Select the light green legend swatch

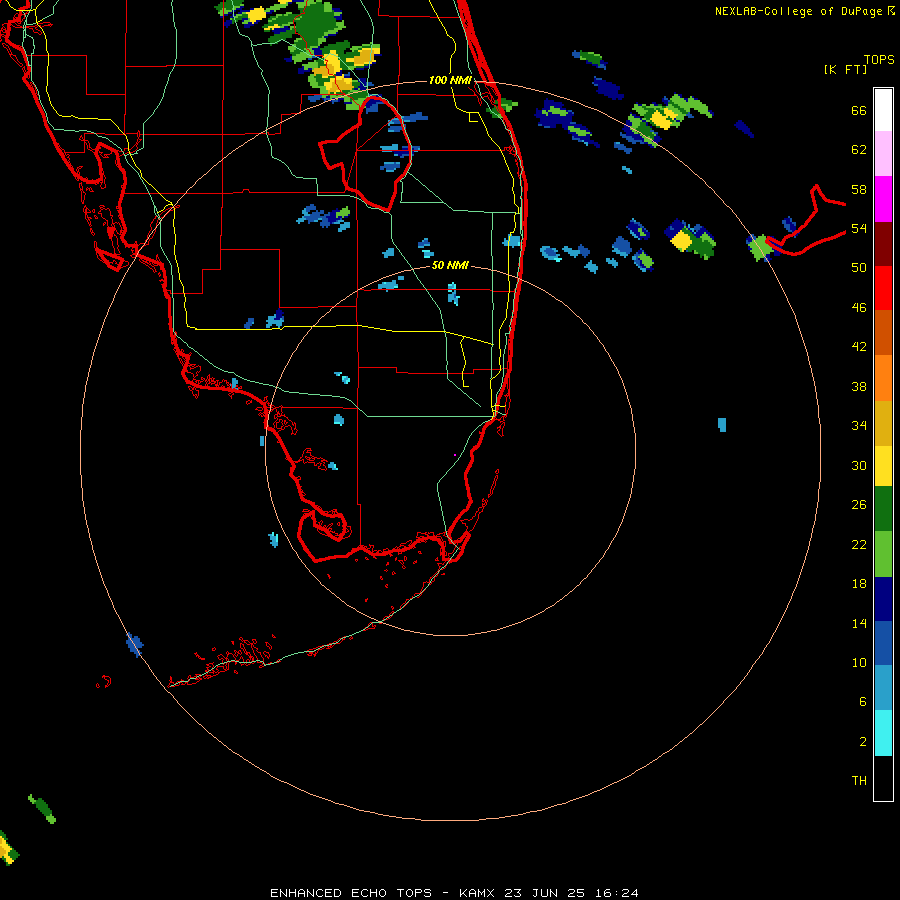pyautogui.click(x=883, y=554)
